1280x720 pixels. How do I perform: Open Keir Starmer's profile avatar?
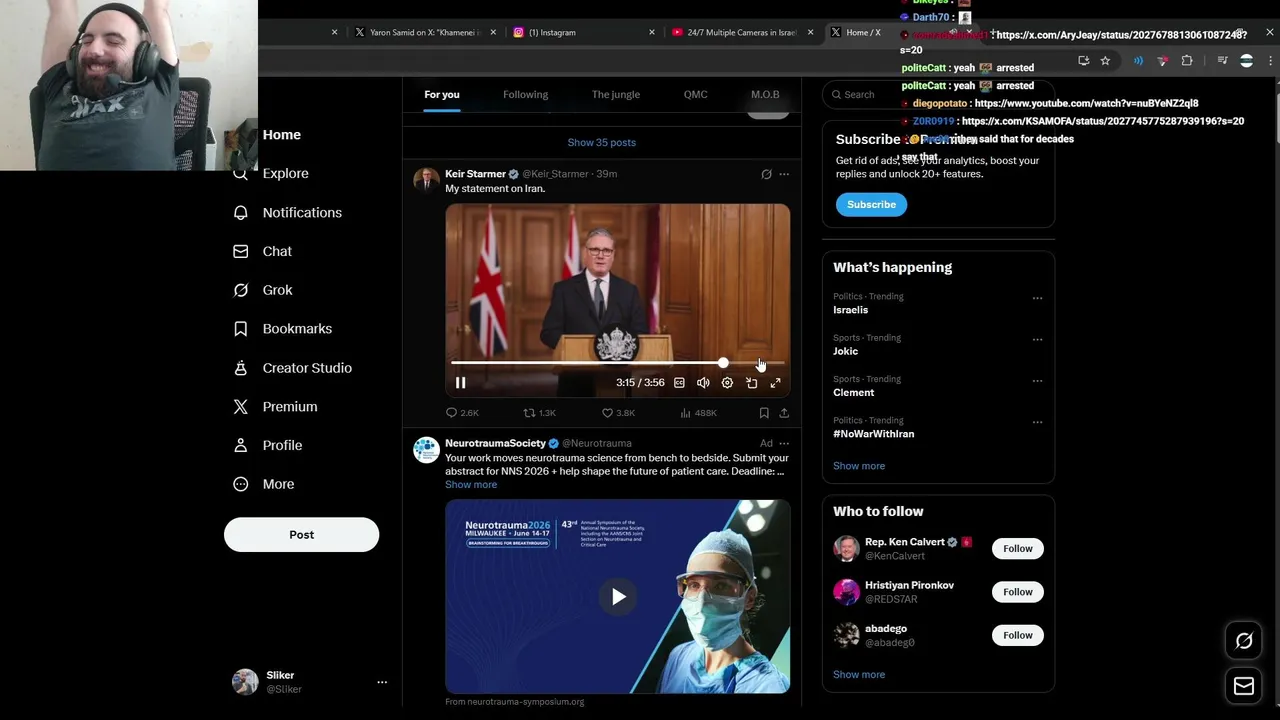point(427,181)
